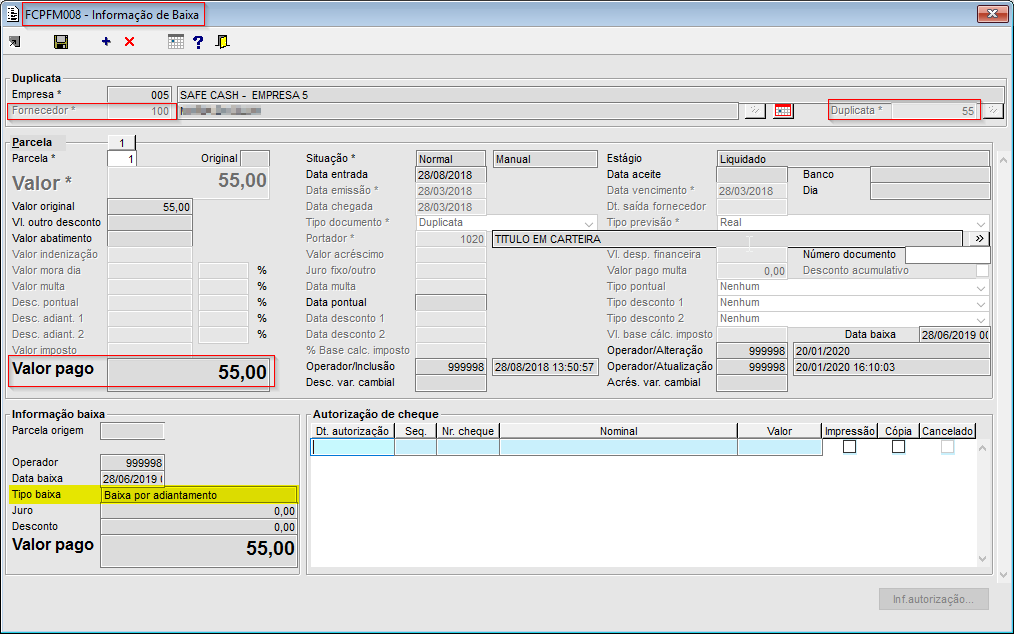Click the Tipo baixa highlighted field
The width and height of the screenshot is (1014, 634).
(x=199, y=495)
